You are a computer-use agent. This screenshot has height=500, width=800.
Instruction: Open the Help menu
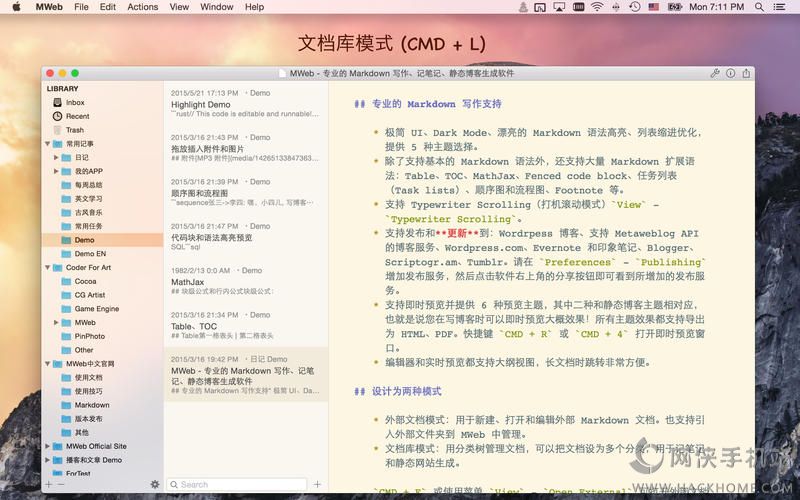254,7
